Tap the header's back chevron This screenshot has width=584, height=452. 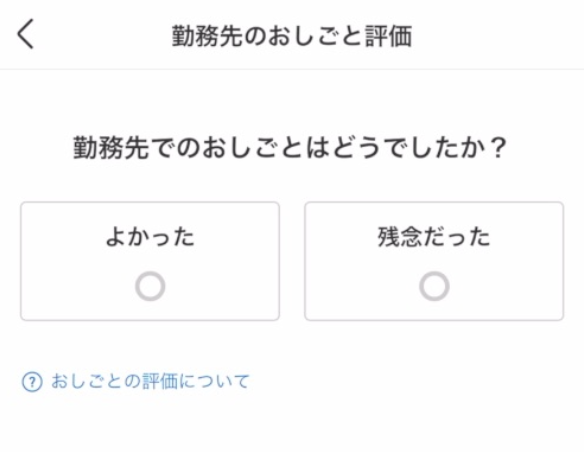[26, 34]
